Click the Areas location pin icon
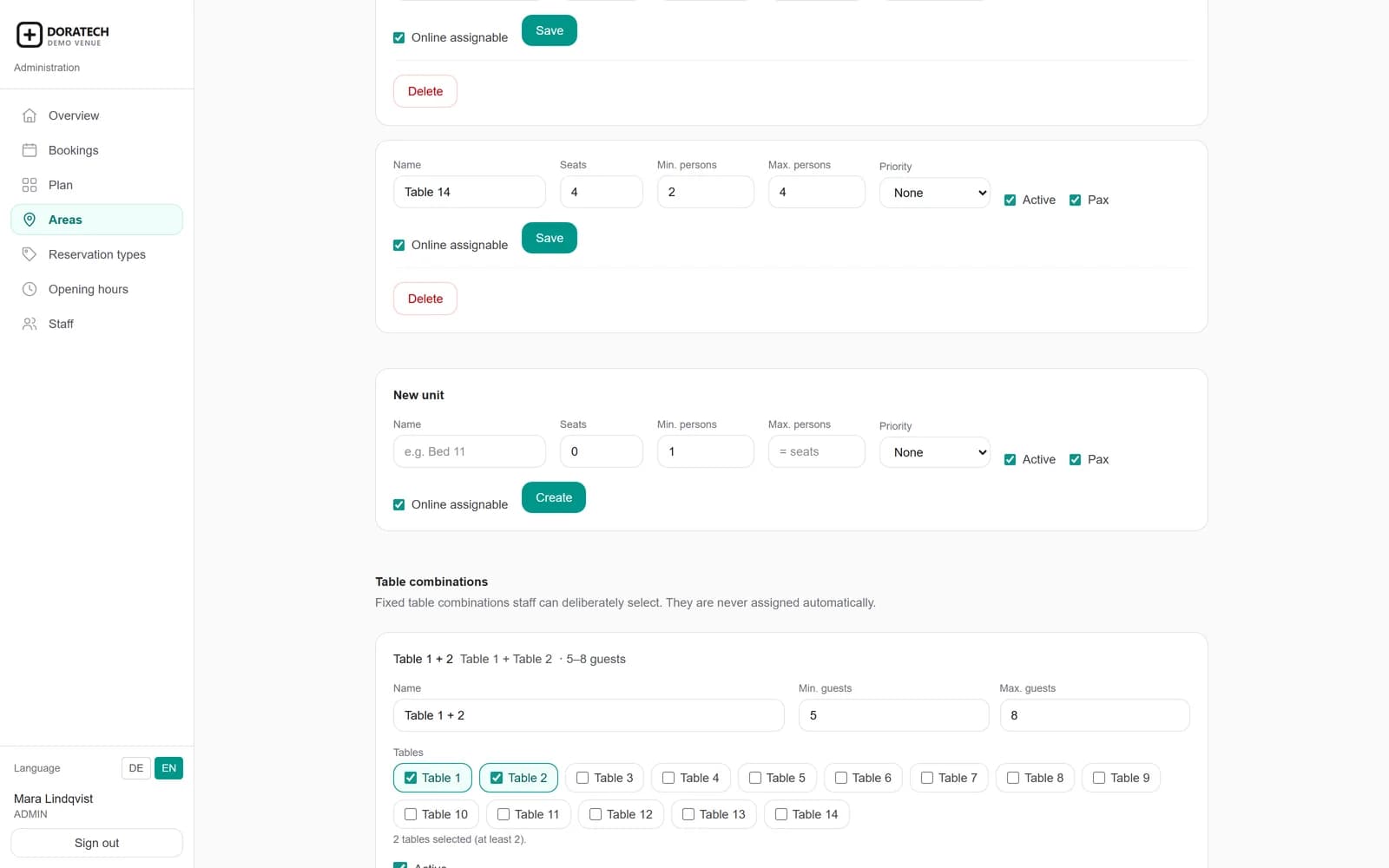This screenshot has height=868, width=1389. (x=30, y=220)
